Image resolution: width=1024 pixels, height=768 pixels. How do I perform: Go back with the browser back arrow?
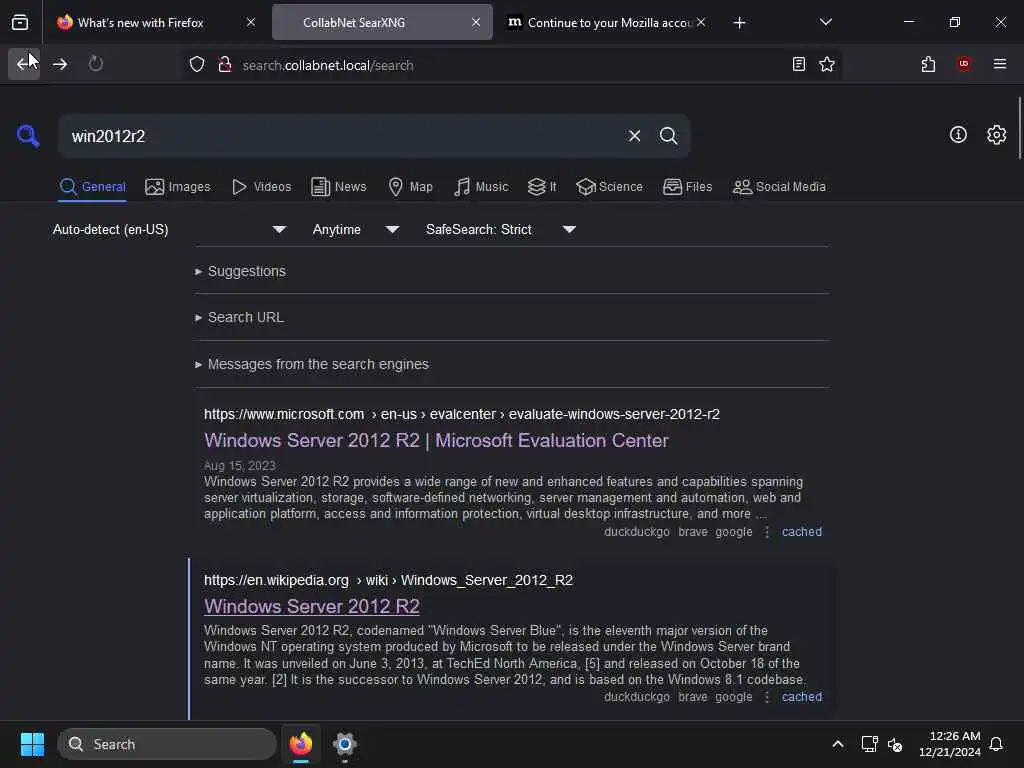click(24, 64)
